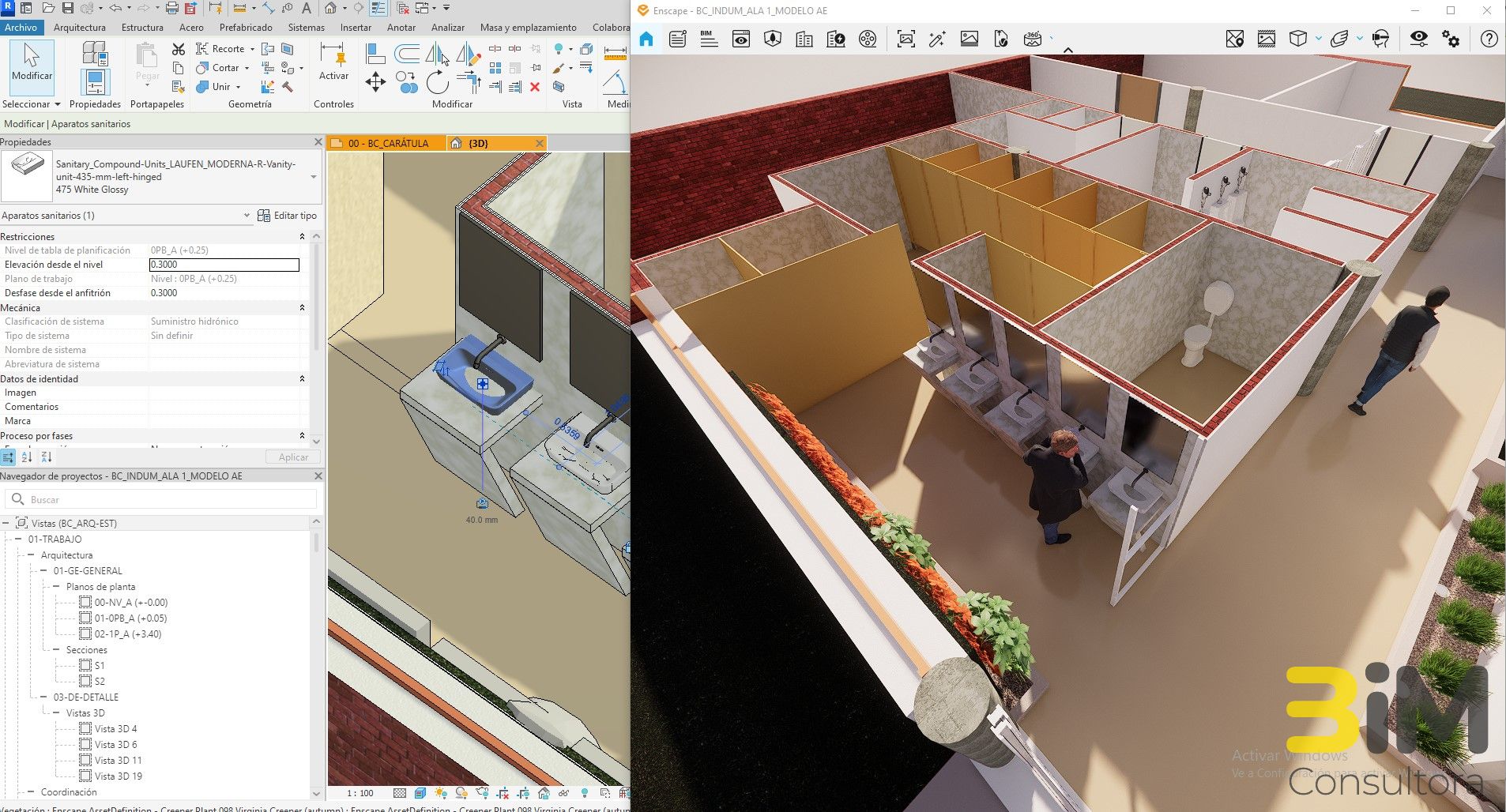
Task: Open the Enscape settings gear
Action: click(x=1452, y=38)
